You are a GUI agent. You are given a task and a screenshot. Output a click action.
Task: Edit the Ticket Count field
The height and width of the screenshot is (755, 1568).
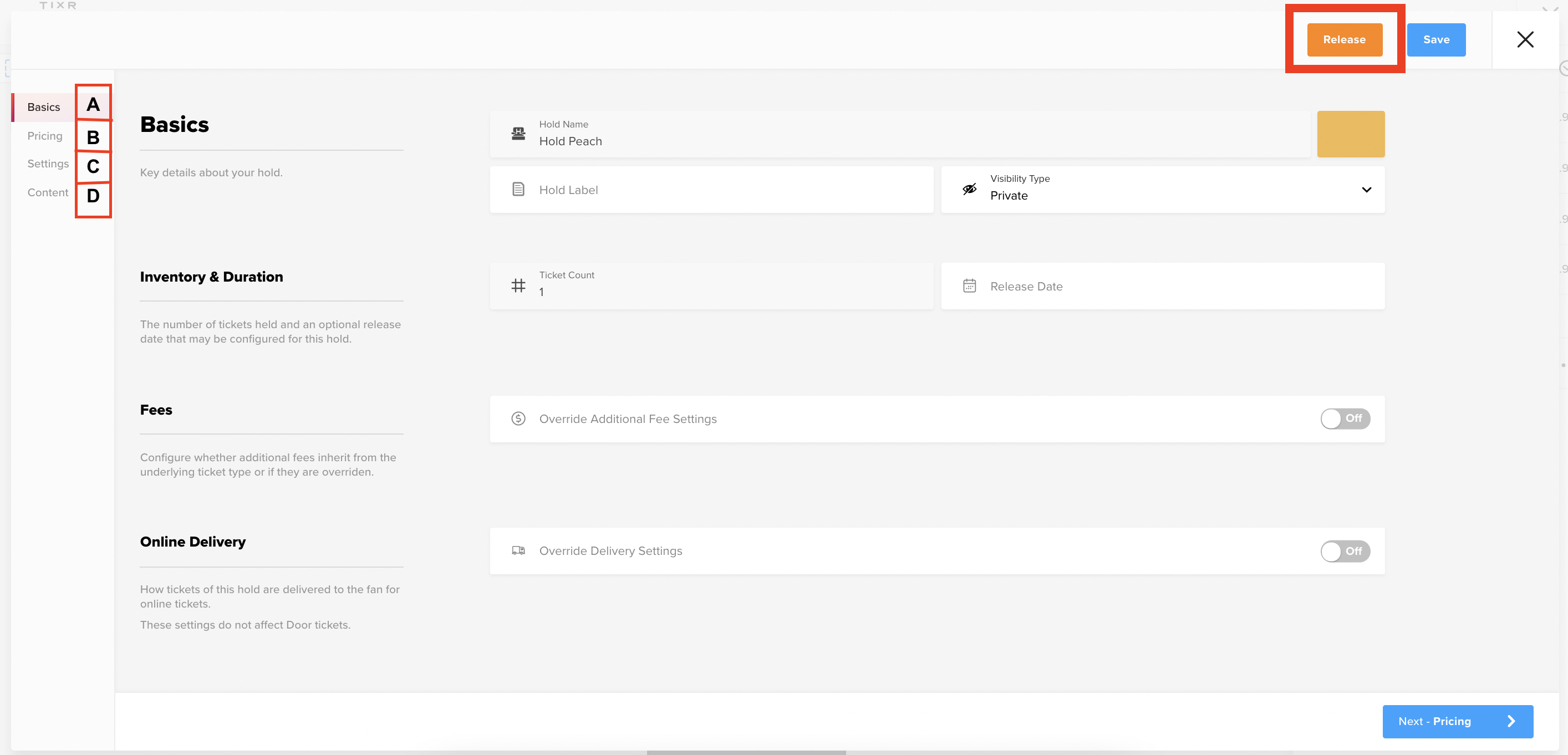tap(711, 286)
